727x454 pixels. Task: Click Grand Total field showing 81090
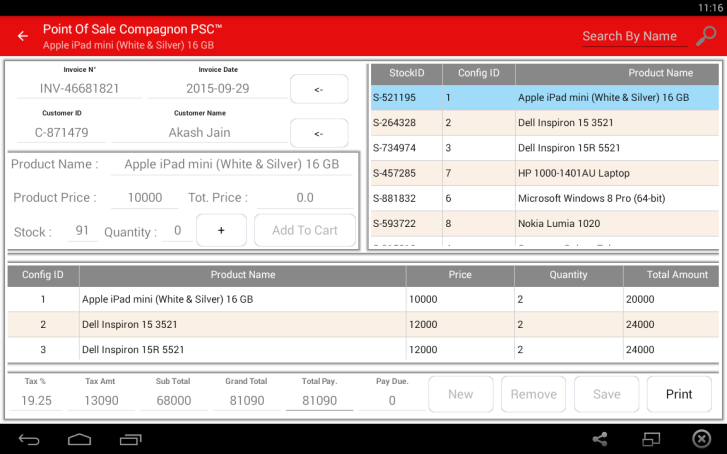[247, 400]
